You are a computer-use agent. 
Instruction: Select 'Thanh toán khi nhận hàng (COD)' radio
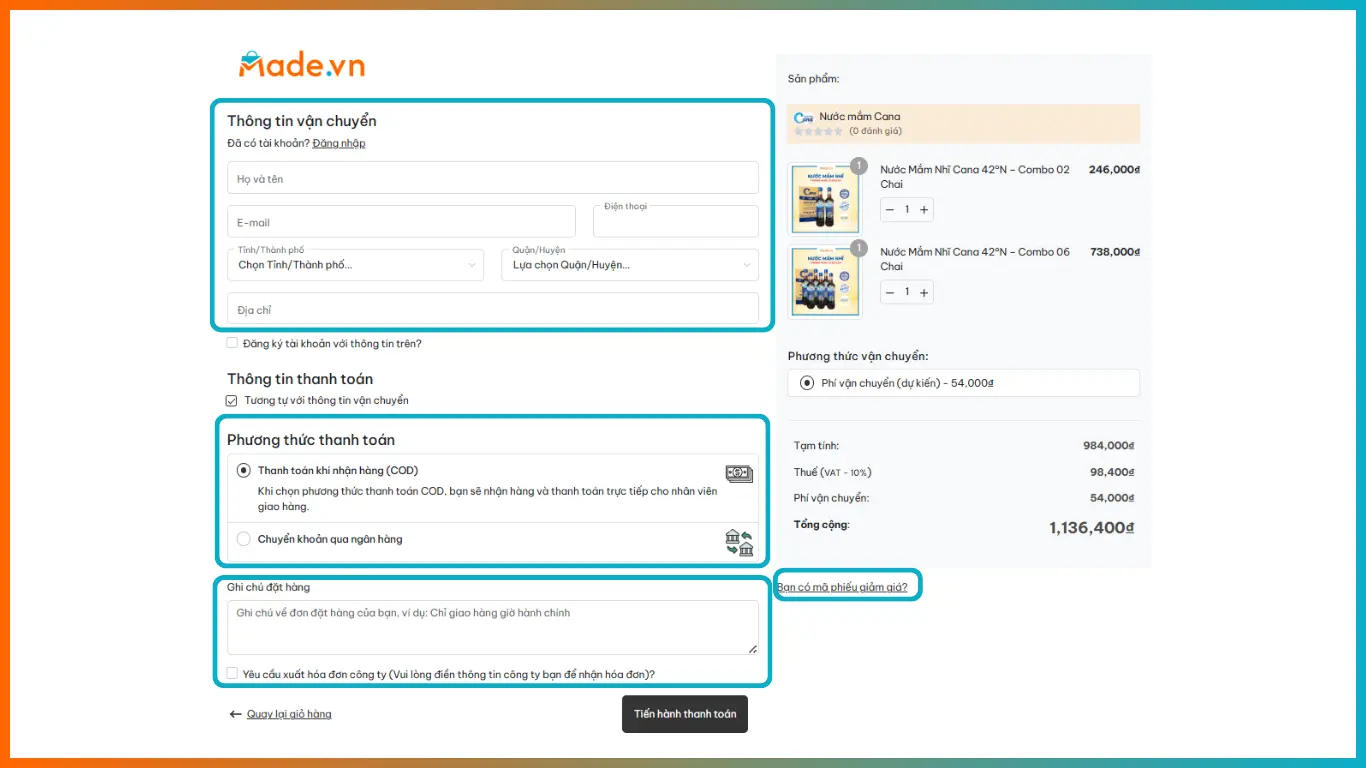[x=244, y=470]
